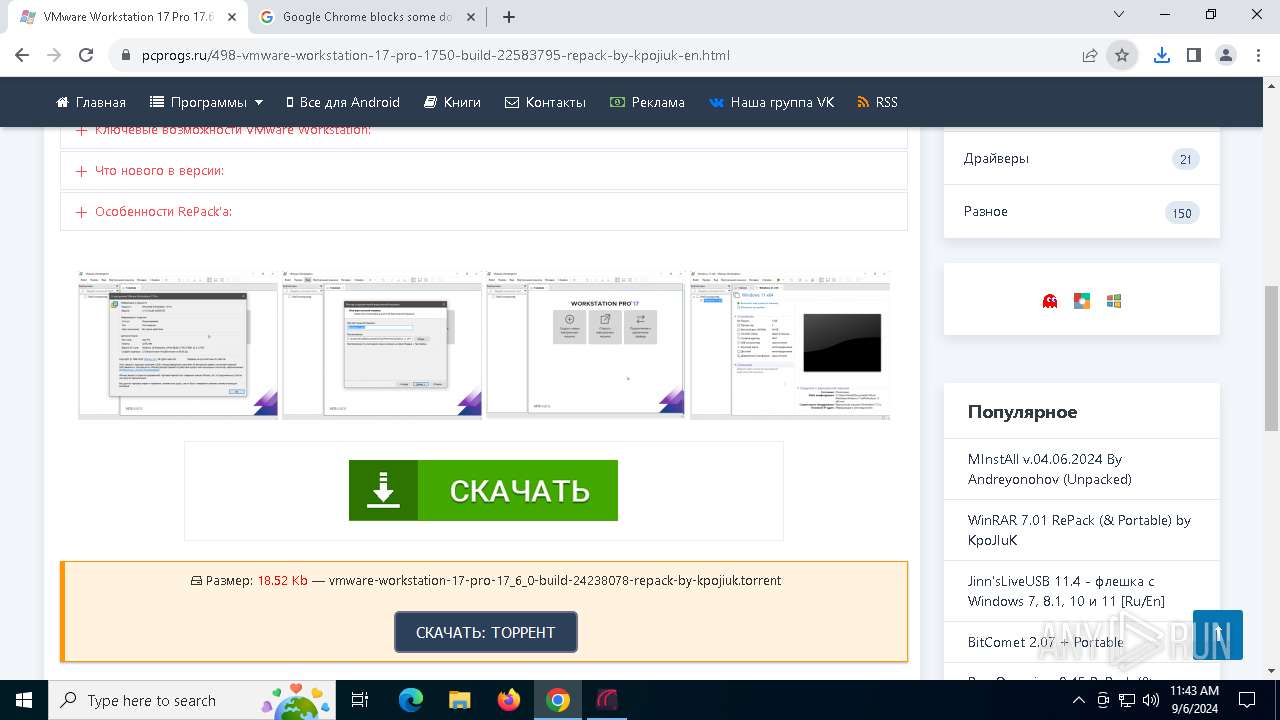Visit Наша группа VK link
Screen dimensions: 1280x720
tap(771, 102)
